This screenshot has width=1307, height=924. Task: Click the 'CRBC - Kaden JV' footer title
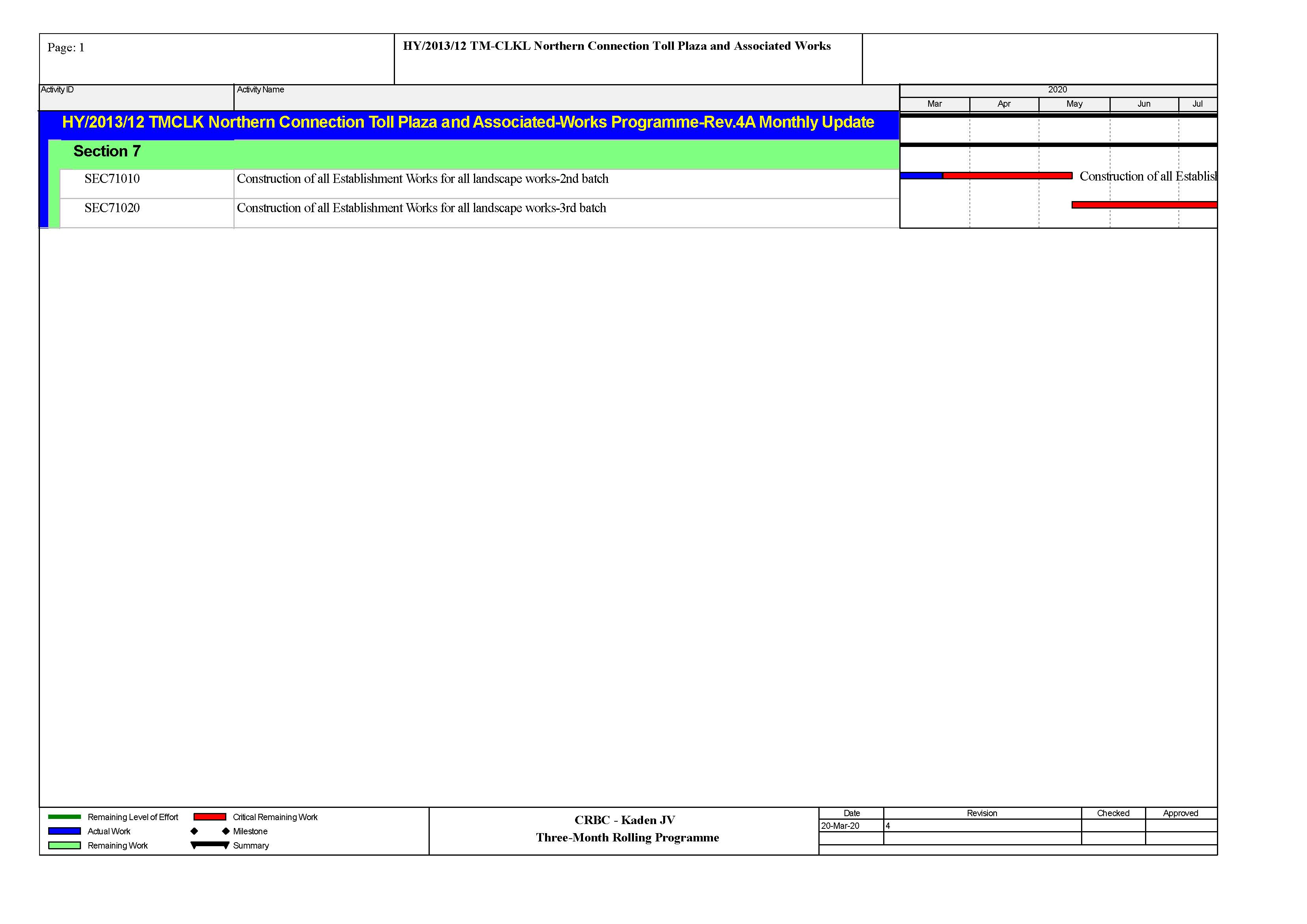[x=624, y=820]
